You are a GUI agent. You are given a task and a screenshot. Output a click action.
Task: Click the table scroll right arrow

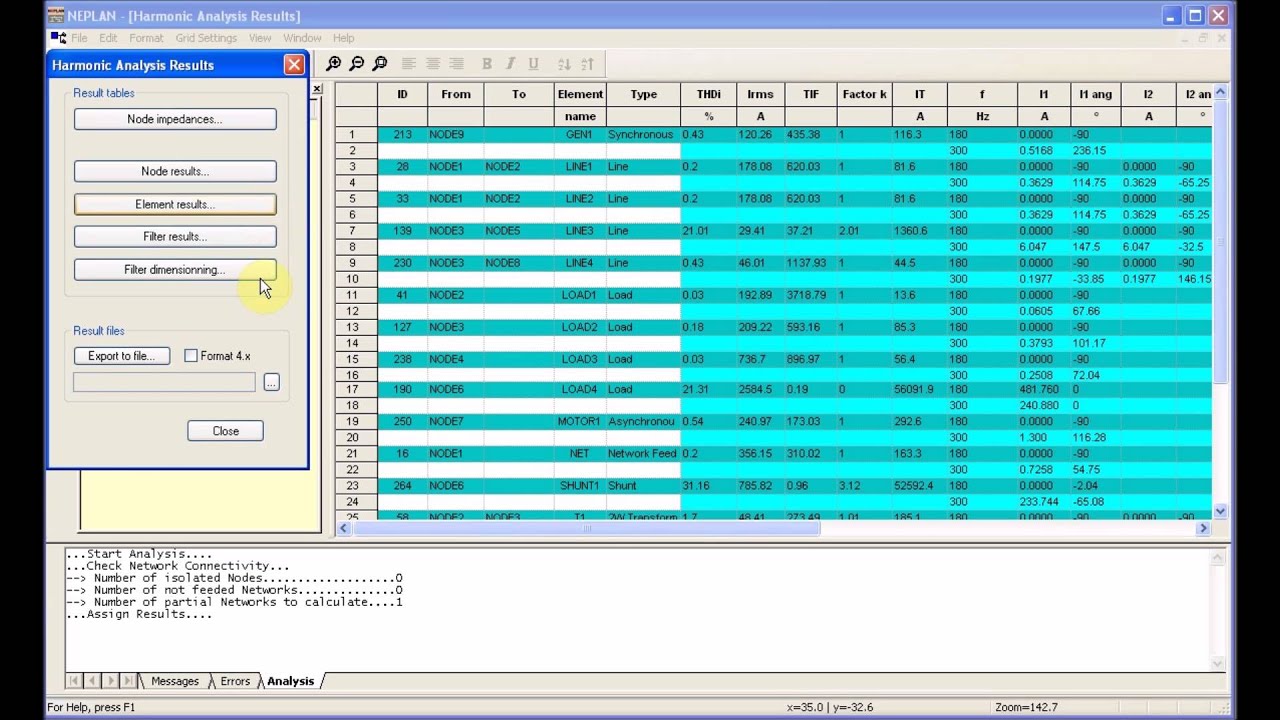[x=1203, y=528]
